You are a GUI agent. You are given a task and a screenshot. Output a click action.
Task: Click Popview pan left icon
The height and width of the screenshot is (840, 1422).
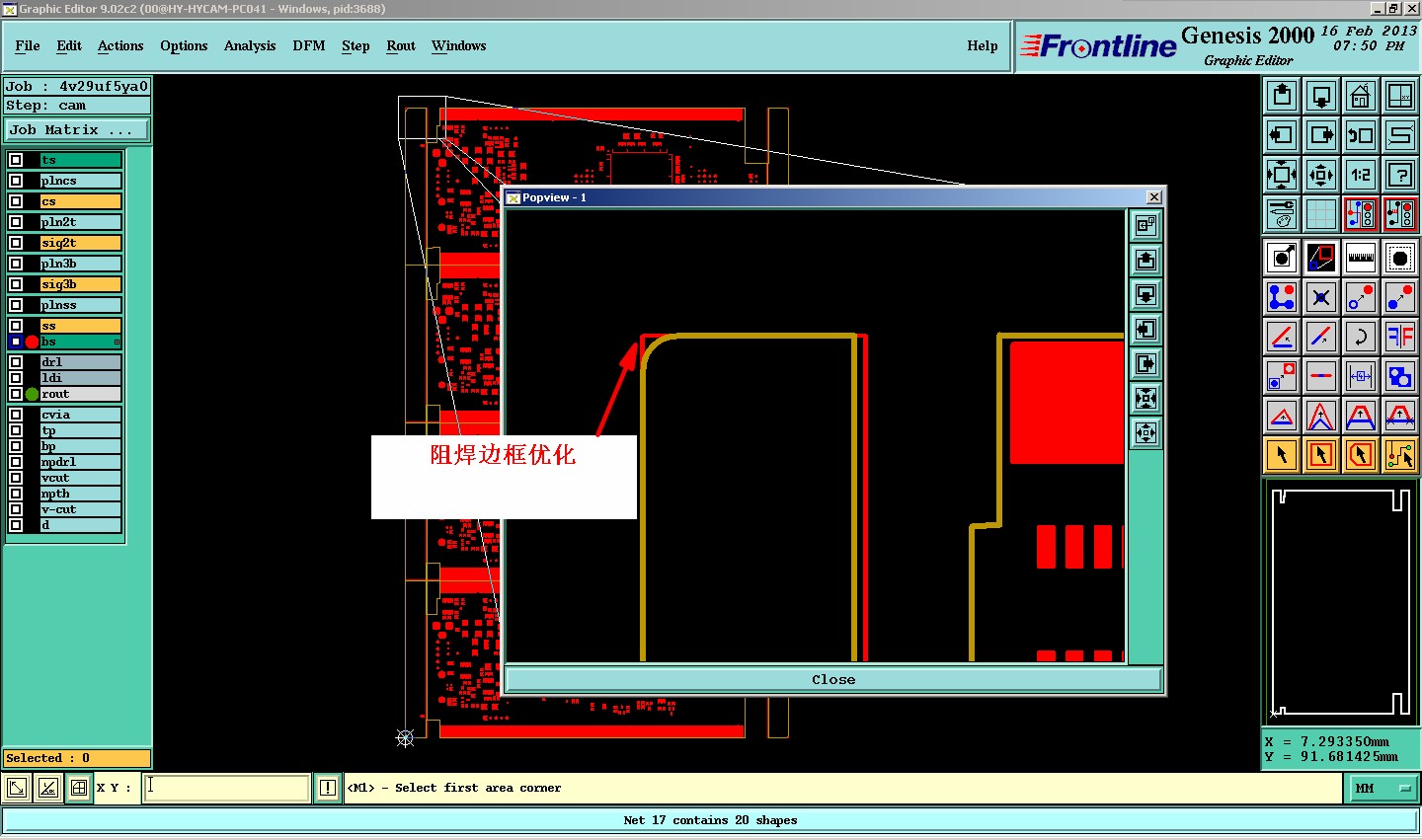point(1145,330)
